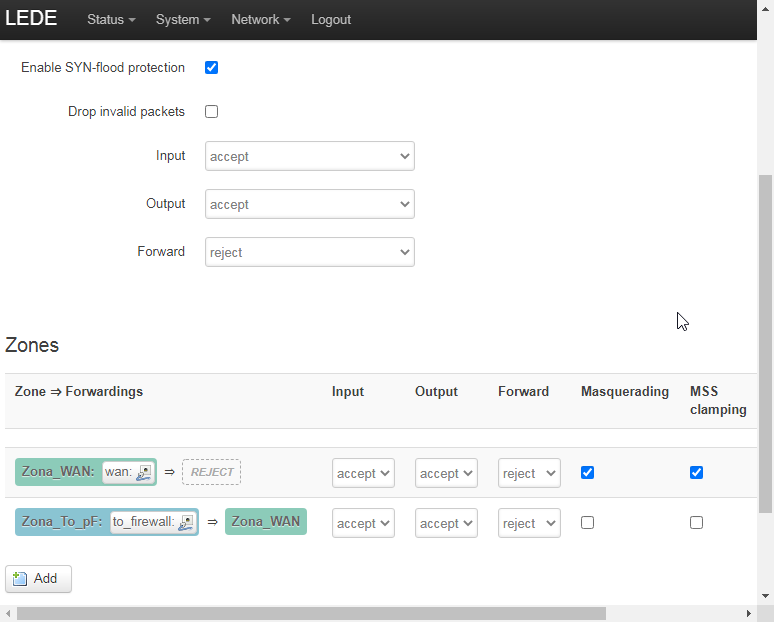Click the horizontal scrollbar thumb

tap(311, 614)
